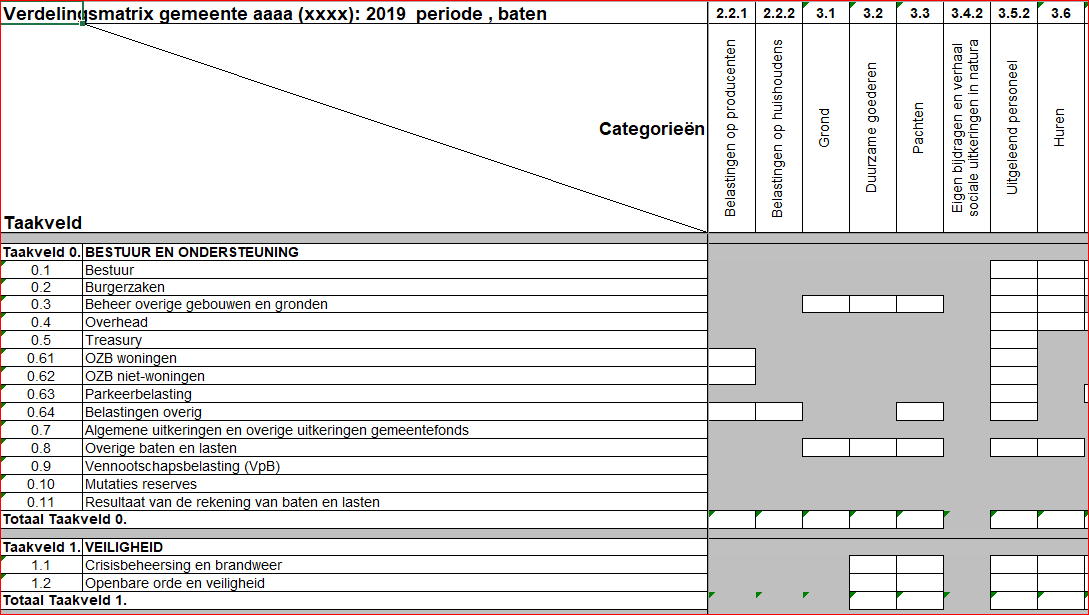The width and height of the screenshot is (1089, 615).
Task: Click the 'Huren' column heading
Action: click(1060, 128)
